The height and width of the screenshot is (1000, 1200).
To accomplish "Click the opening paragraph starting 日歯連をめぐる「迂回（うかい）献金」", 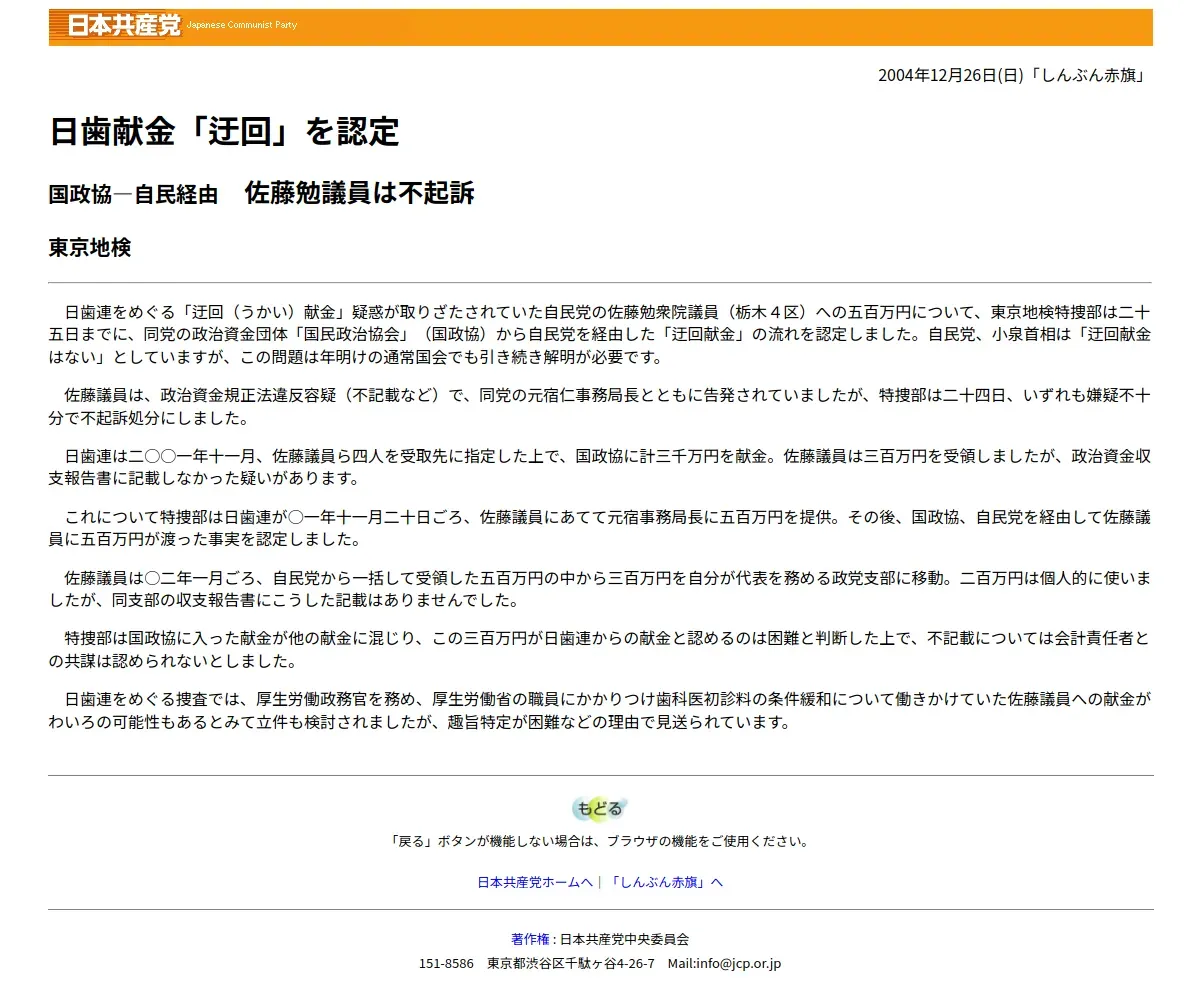I will (600, 333).
